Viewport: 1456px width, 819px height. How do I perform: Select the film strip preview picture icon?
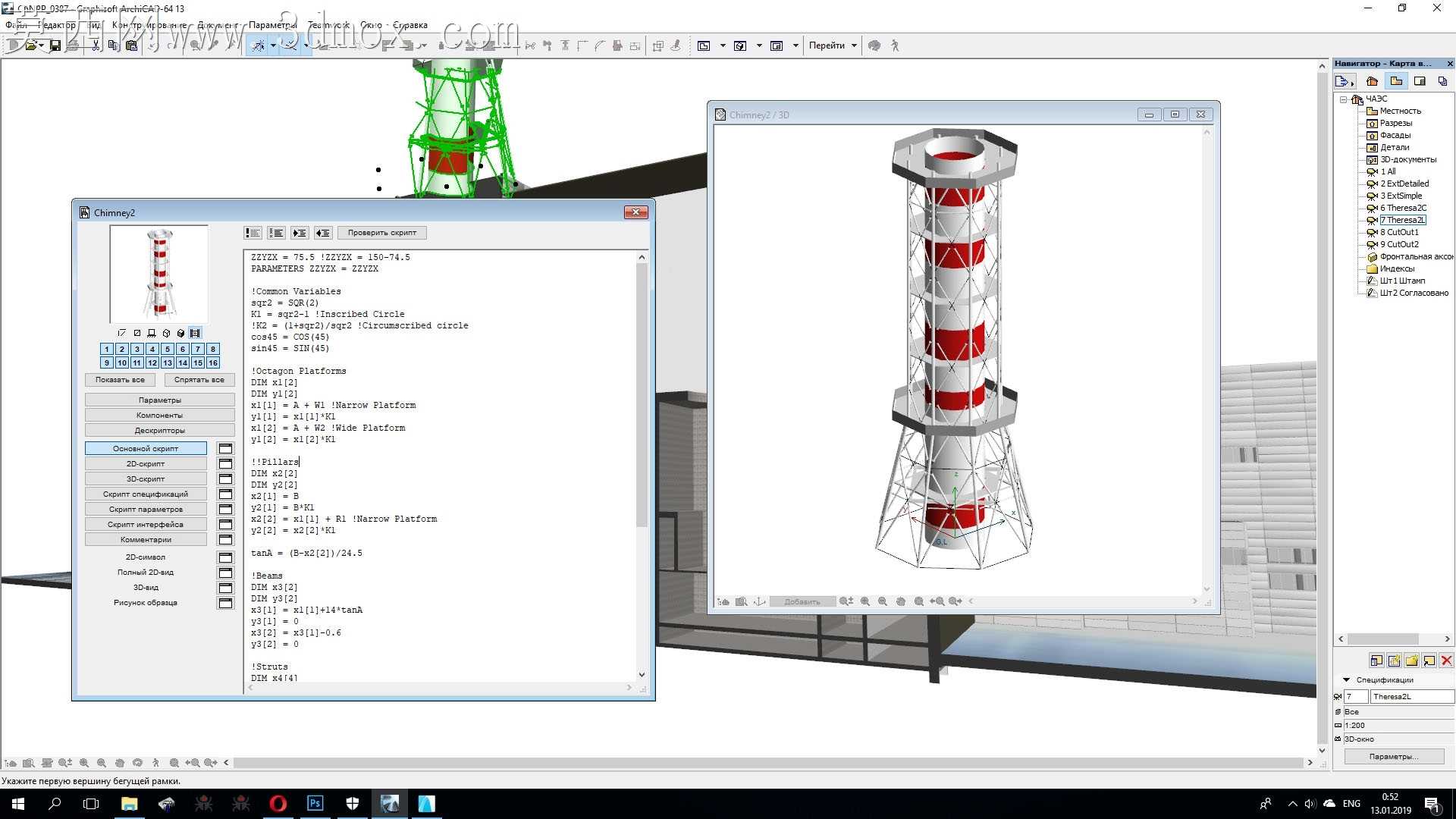coord(195,333)
